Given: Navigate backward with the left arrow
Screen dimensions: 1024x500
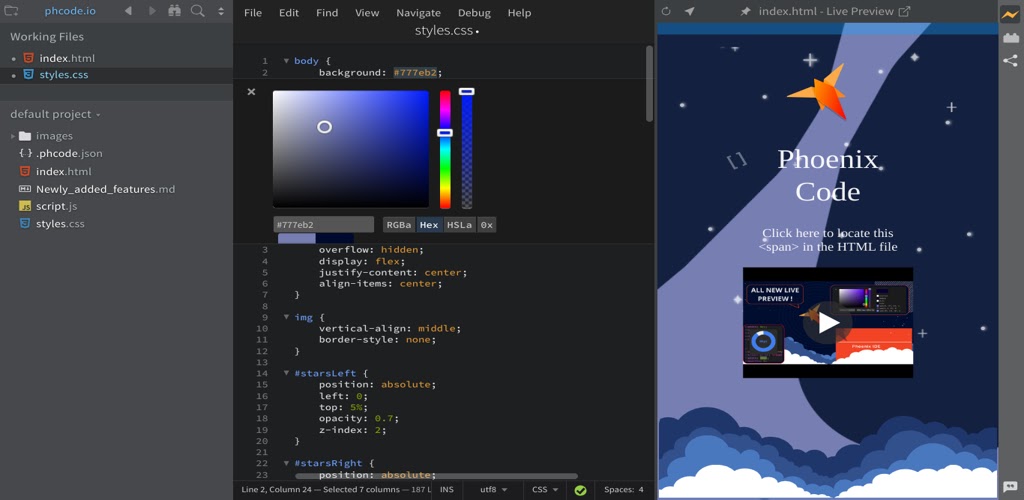Looking at the screenshot, I should coord(128,11).
